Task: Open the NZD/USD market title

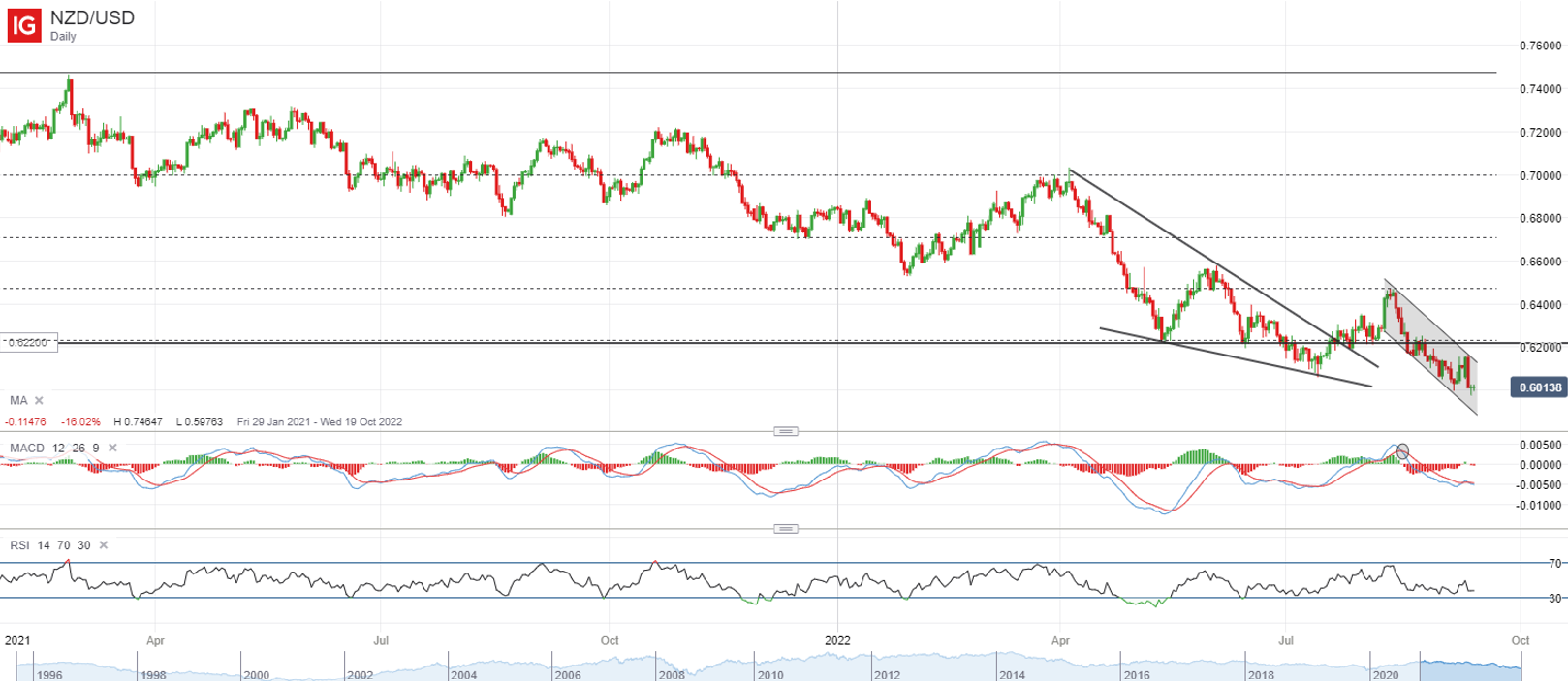Action: (92, 18)
